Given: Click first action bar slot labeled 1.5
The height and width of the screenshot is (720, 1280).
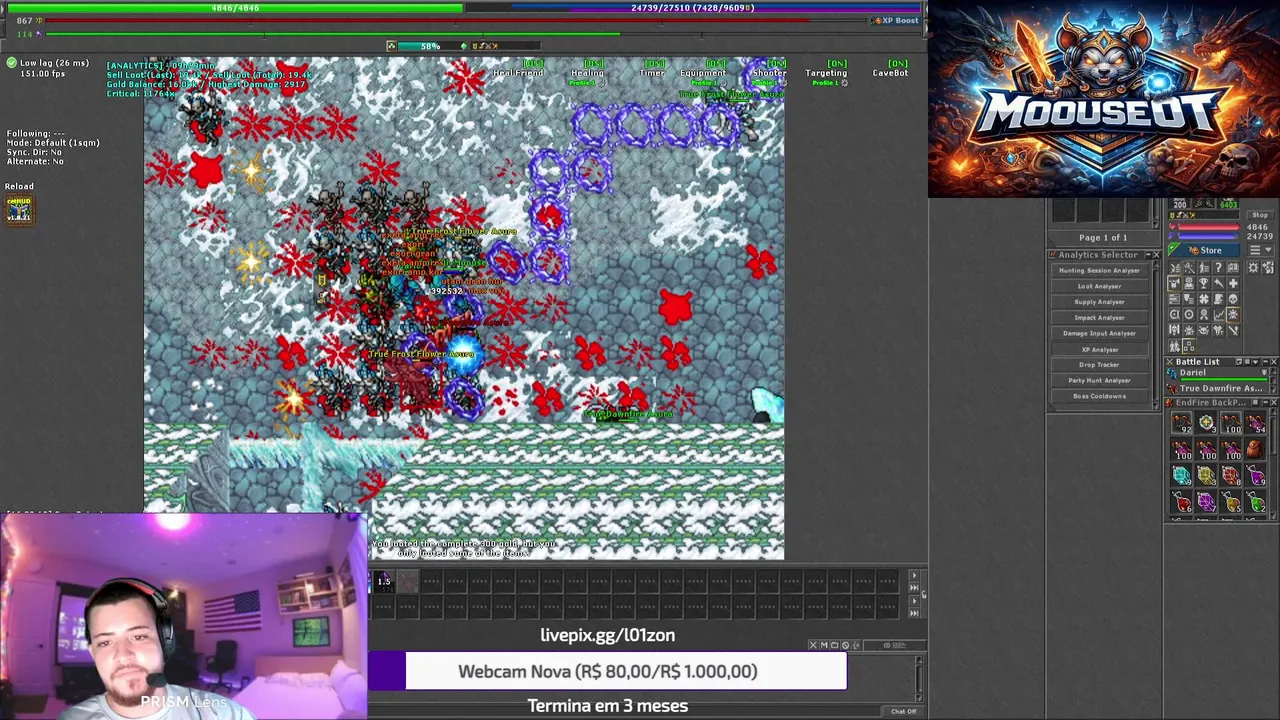Looking at the screenshot, I should (x=384, y=581).
